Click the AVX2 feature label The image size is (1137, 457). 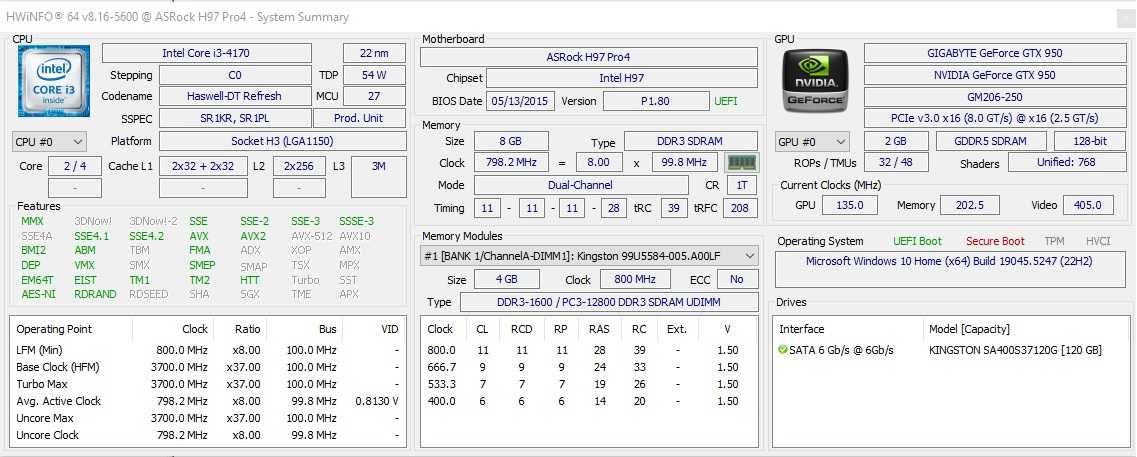click(x=253, y=236)
